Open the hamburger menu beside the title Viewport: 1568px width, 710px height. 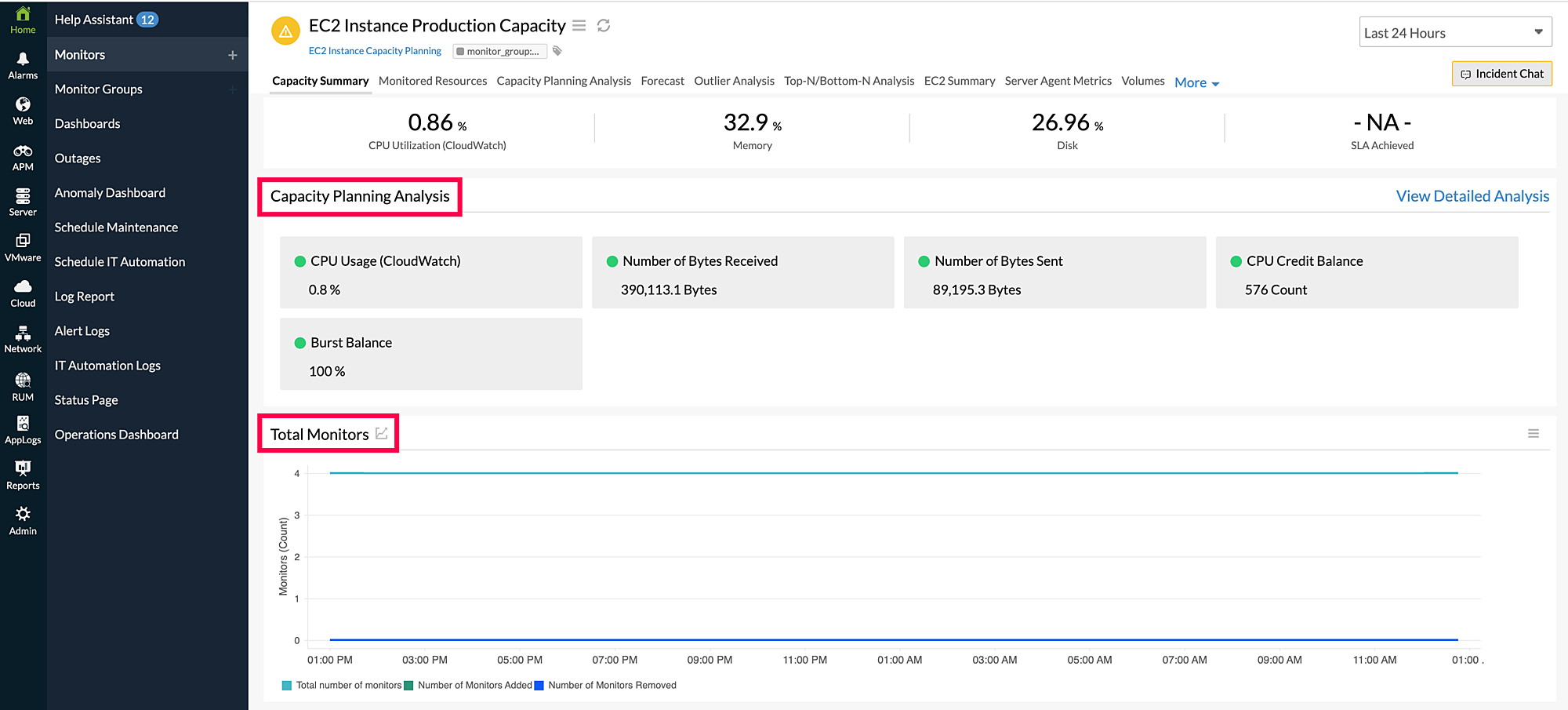[579, 25]
